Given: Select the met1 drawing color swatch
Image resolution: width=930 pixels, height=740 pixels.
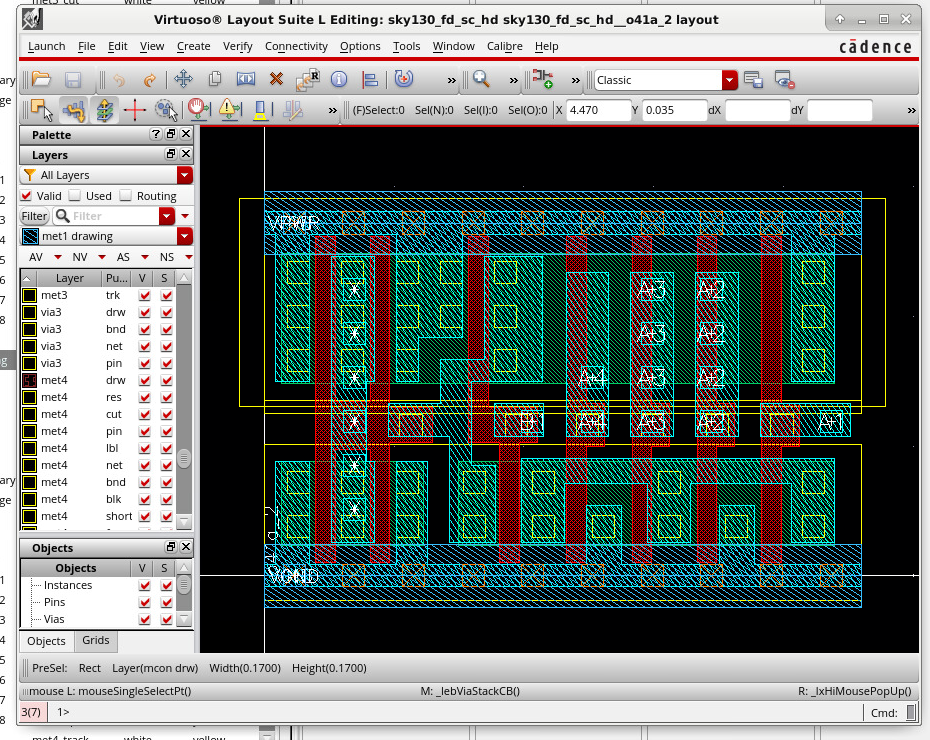Looking at the screenshot, I should click(30, 236).
